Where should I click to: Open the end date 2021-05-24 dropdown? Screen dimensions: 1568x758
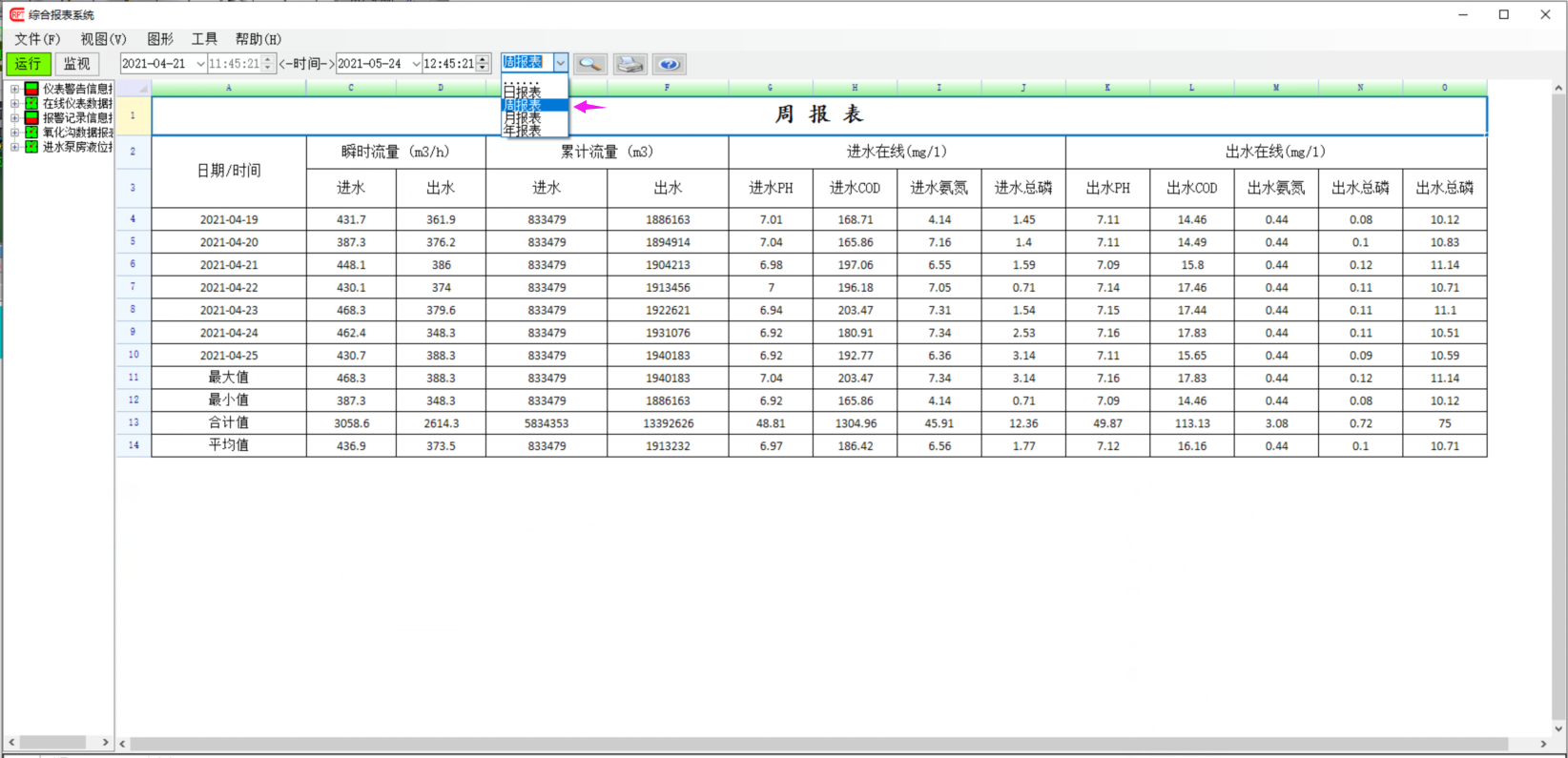(416, 64)
